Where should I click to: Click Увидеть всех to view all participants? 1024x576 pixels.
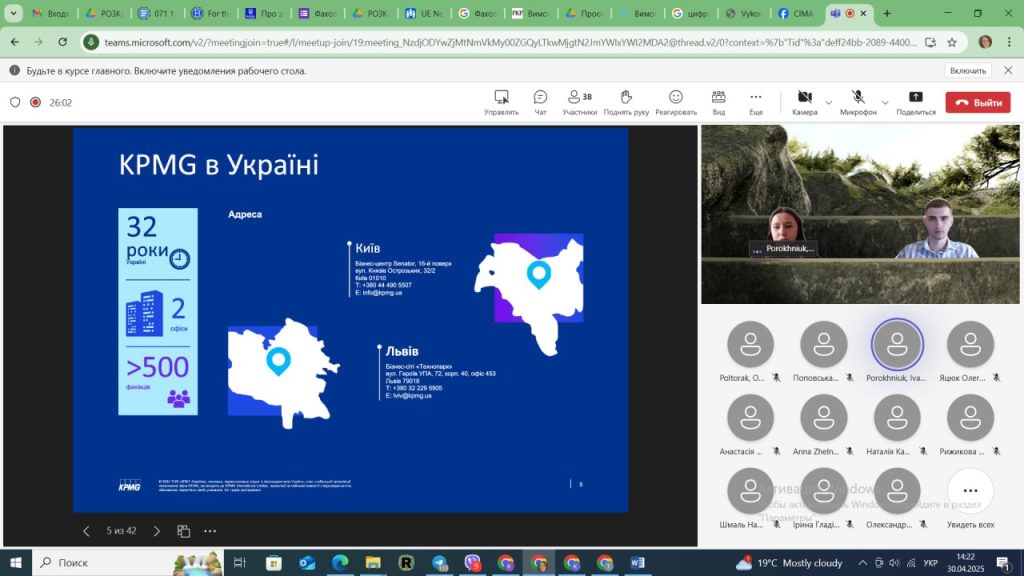(x=970, y=491)
